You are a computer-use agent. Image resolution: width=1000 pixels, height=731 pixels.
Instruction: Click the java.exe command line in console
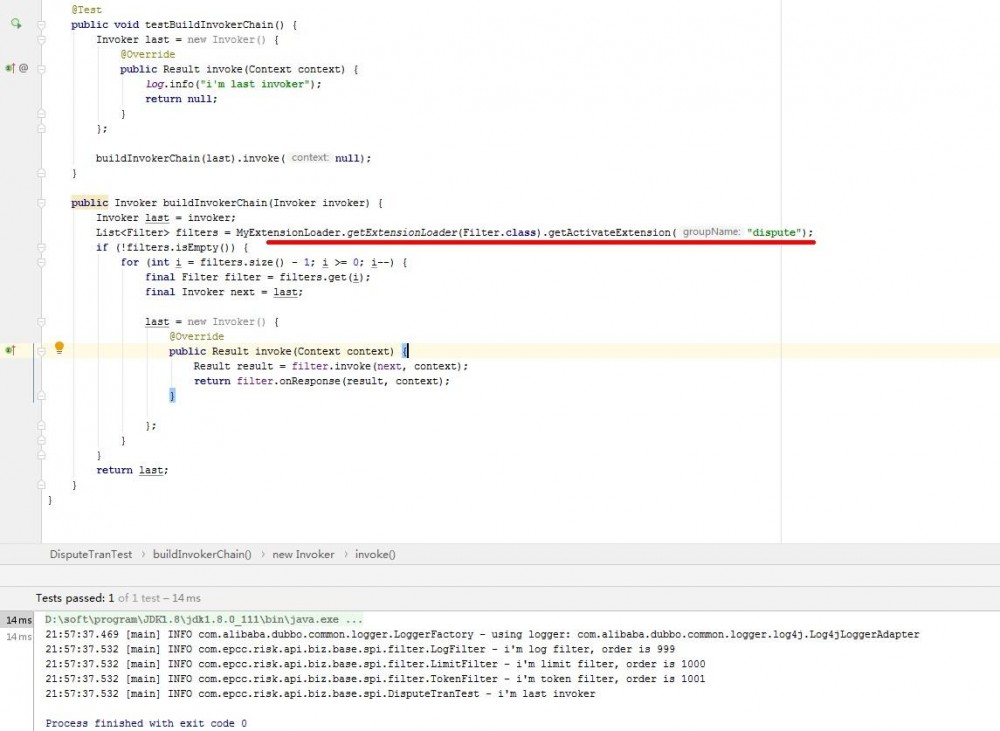(x=203, y=619)
